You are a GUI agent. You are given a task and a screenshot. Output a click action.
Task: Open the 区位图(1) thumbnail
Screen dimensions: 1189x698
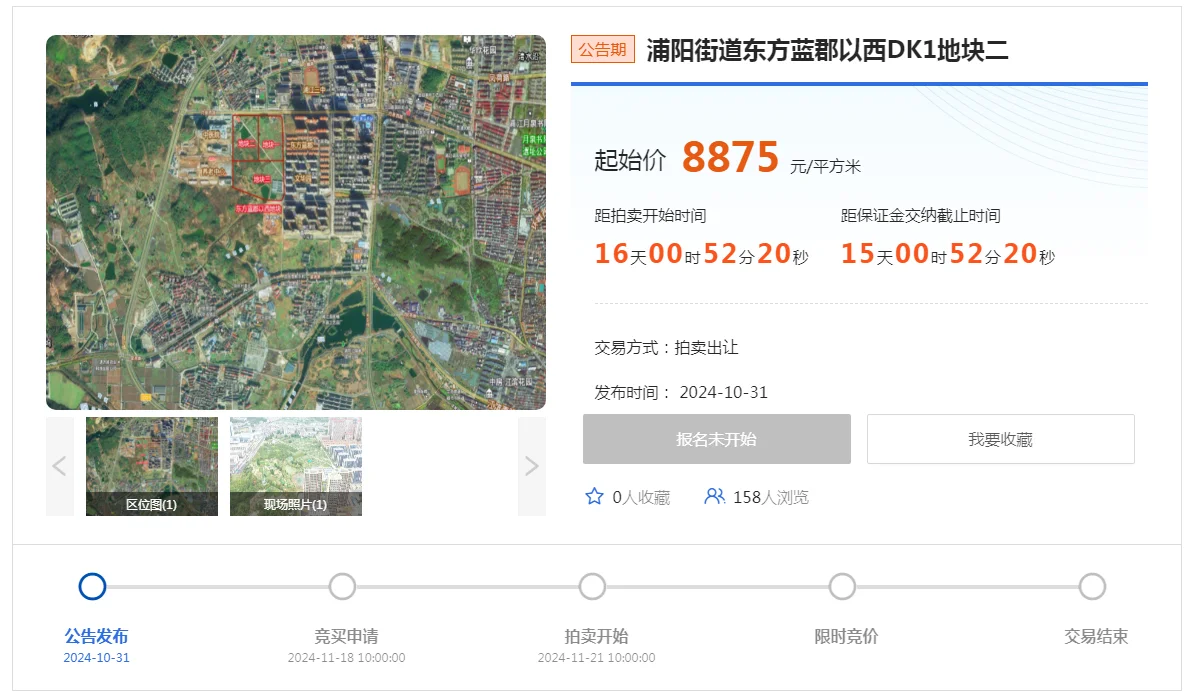coord(152,466)
